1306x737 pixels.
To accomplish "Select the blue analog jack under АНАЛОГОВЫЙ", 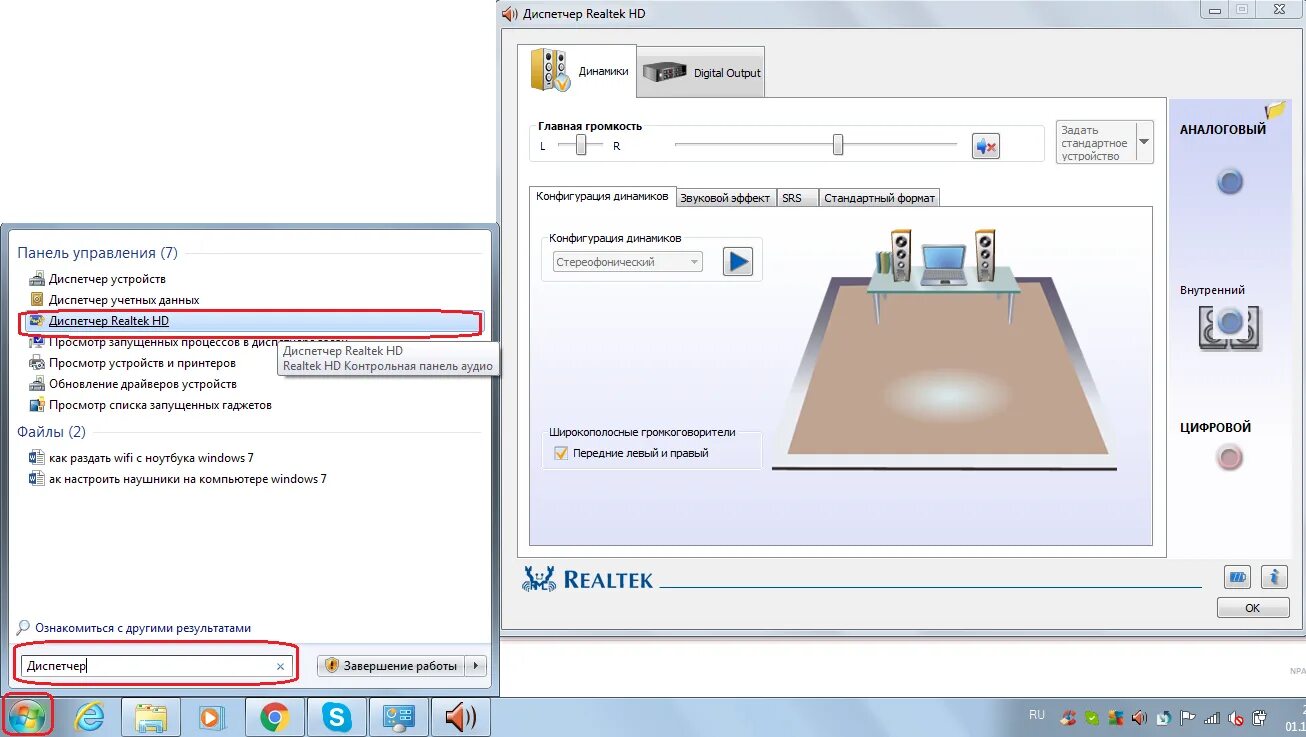I will [x=1229, y=182].
